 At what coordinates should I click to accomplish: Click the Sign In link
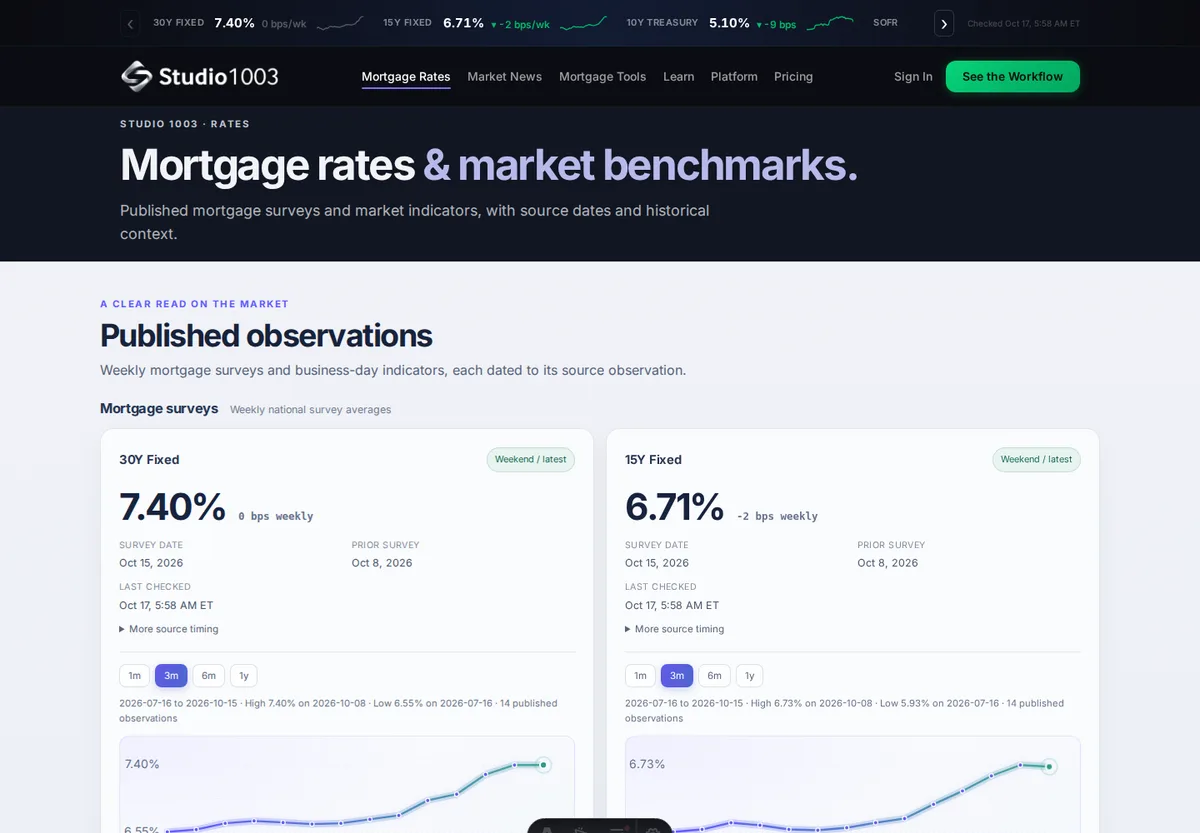[913, 77]
